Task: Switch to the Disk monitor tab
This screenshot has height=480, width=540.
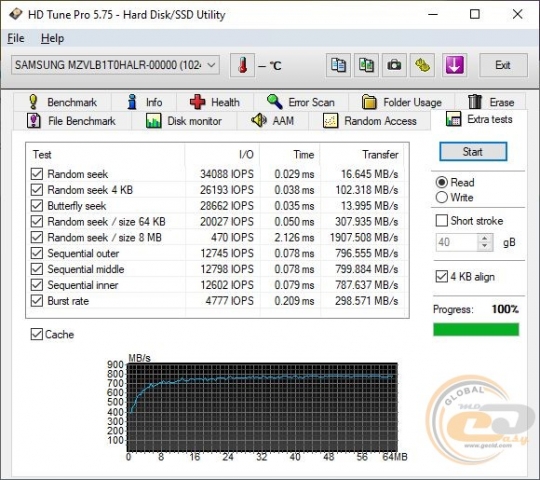Action: point(184,121)
